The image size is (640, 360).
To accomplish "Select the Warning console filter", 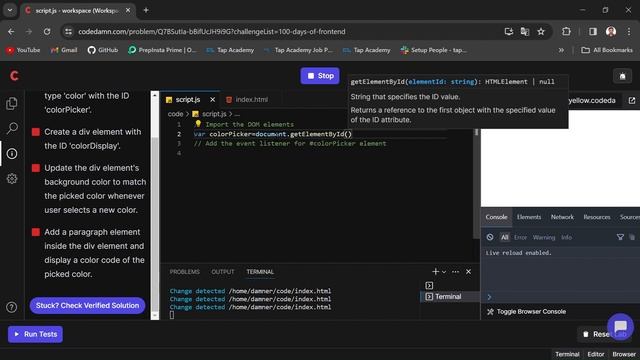I will [x=544, y=237].
